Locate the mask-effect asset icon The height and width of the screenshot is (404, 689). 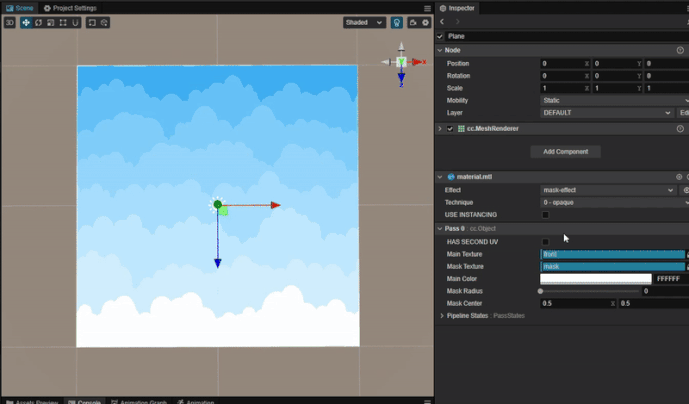click(685, 190)
